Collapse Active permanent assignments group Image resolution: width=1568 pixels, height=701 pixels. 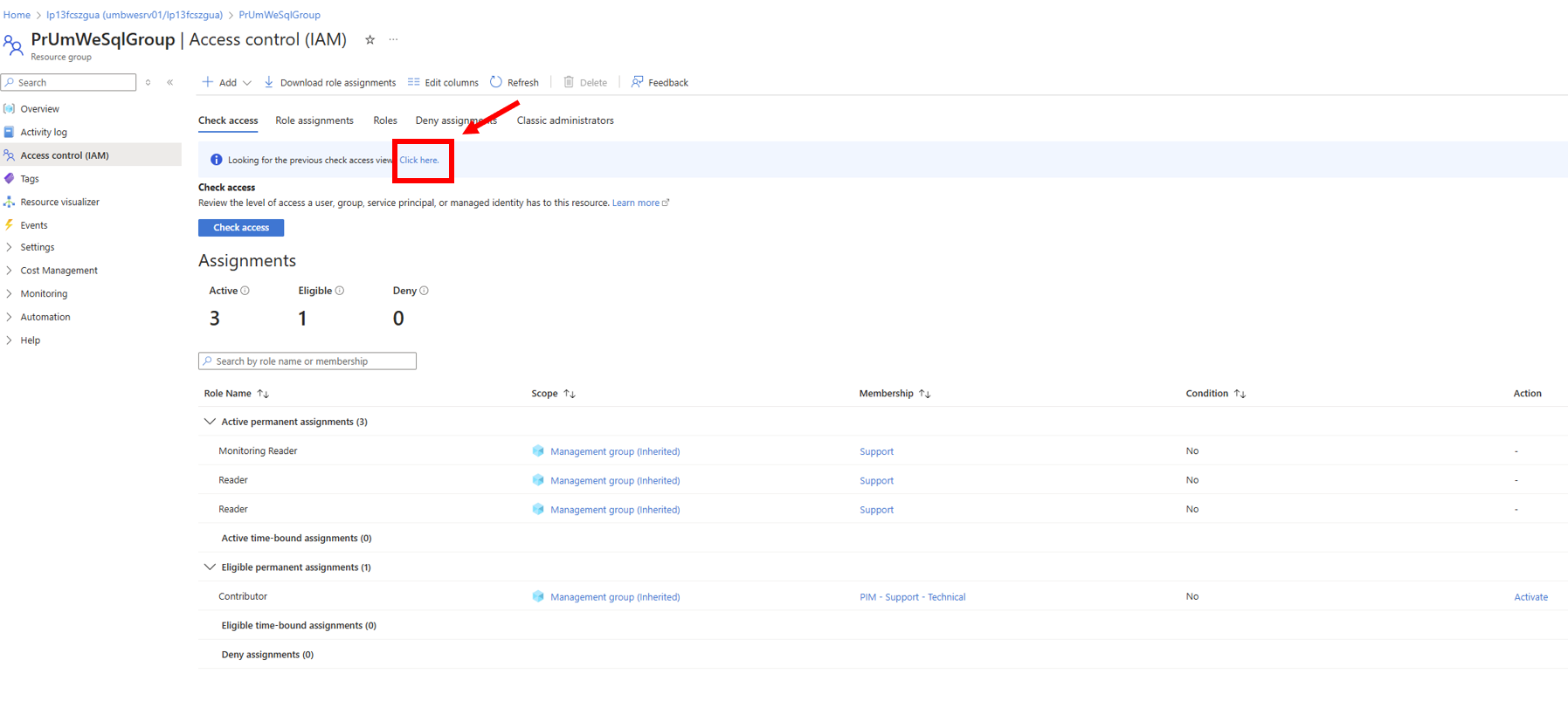(210, 422)
